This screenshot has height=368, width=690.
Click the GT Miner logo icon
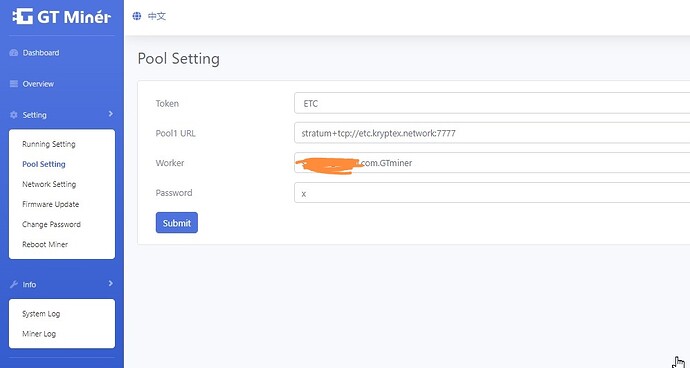22,17
